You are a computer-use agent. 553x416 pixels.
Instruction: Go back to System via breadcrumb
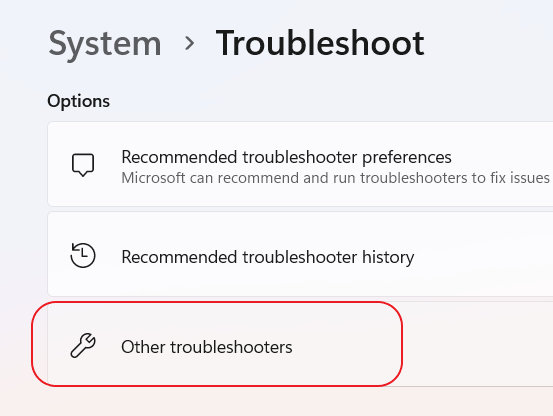coord(105,44)
